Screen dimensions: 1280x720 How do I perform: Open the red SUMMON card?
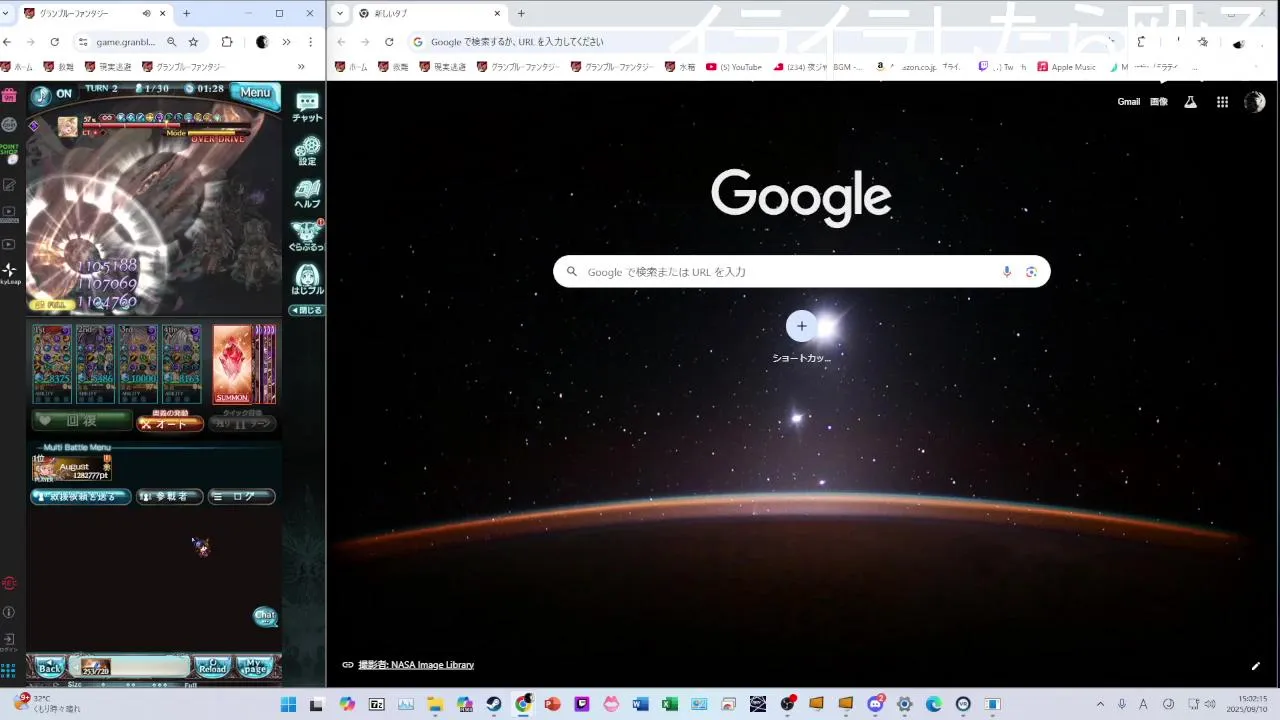[232, 364]
